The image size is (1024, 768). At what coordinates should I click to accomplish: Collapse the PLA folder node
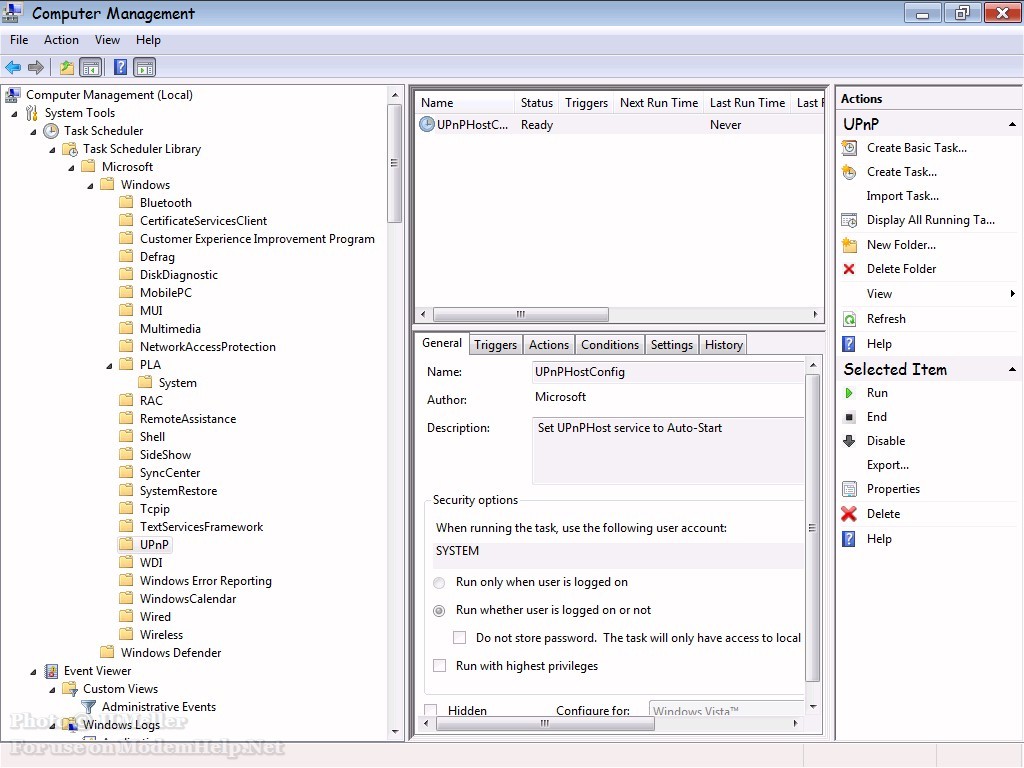tap(109, 366)
